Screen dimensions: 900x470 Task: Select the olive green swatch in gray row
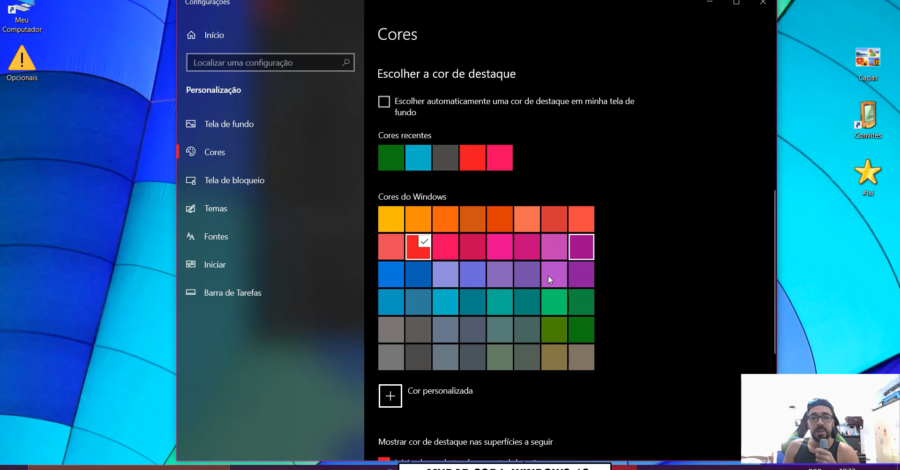554,329
